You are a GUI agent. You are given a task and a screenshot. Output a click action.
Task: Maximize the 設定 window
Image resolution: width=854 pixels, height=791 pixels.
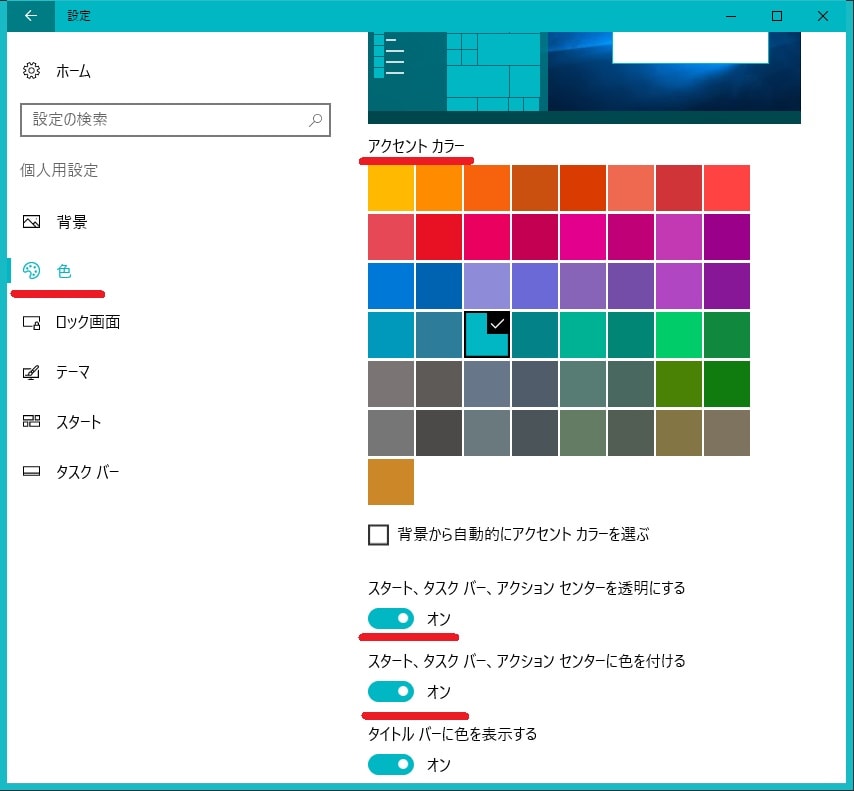click(x=777, y=16)
